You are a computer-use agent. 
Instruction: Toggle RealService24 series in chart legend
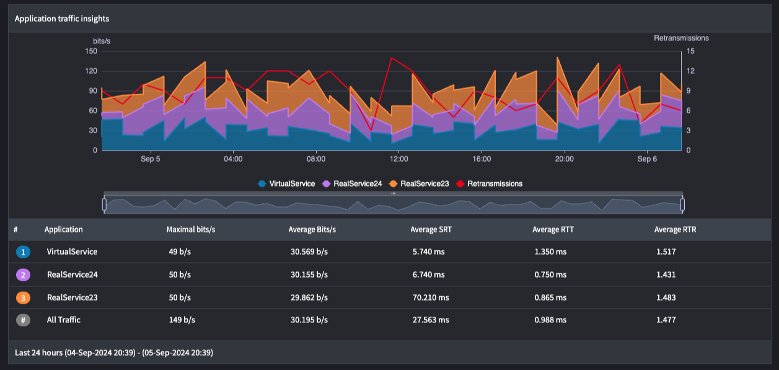point(353,184)
